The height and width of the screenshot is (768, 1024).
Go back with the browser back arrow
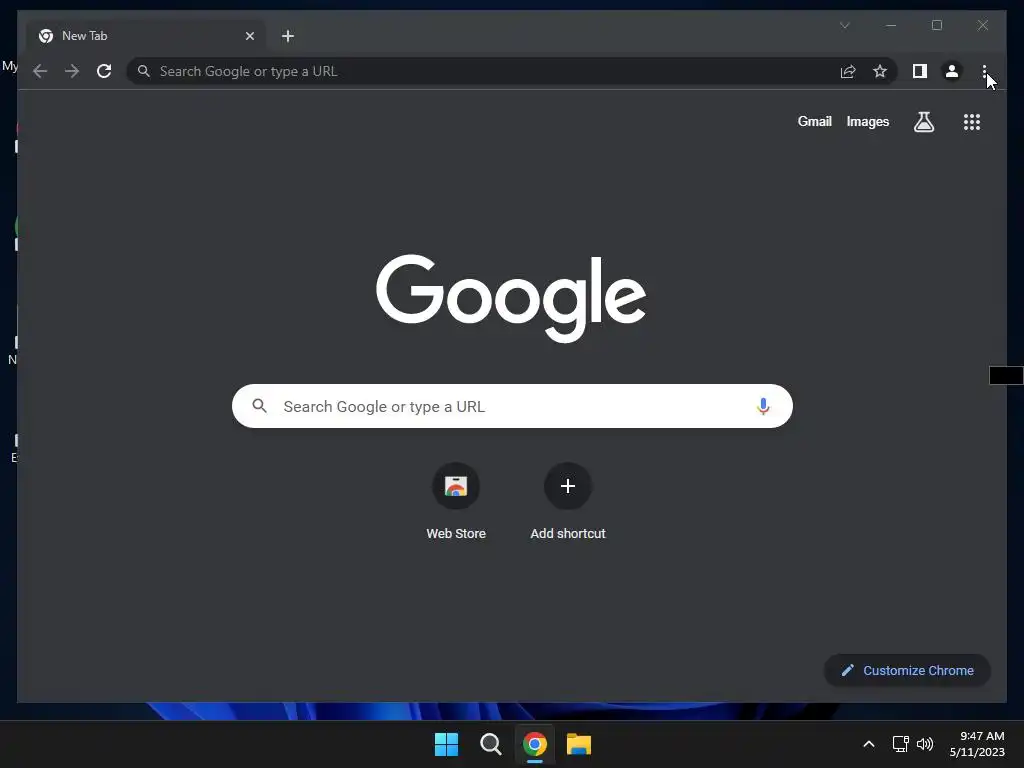[x=40, y=71]
